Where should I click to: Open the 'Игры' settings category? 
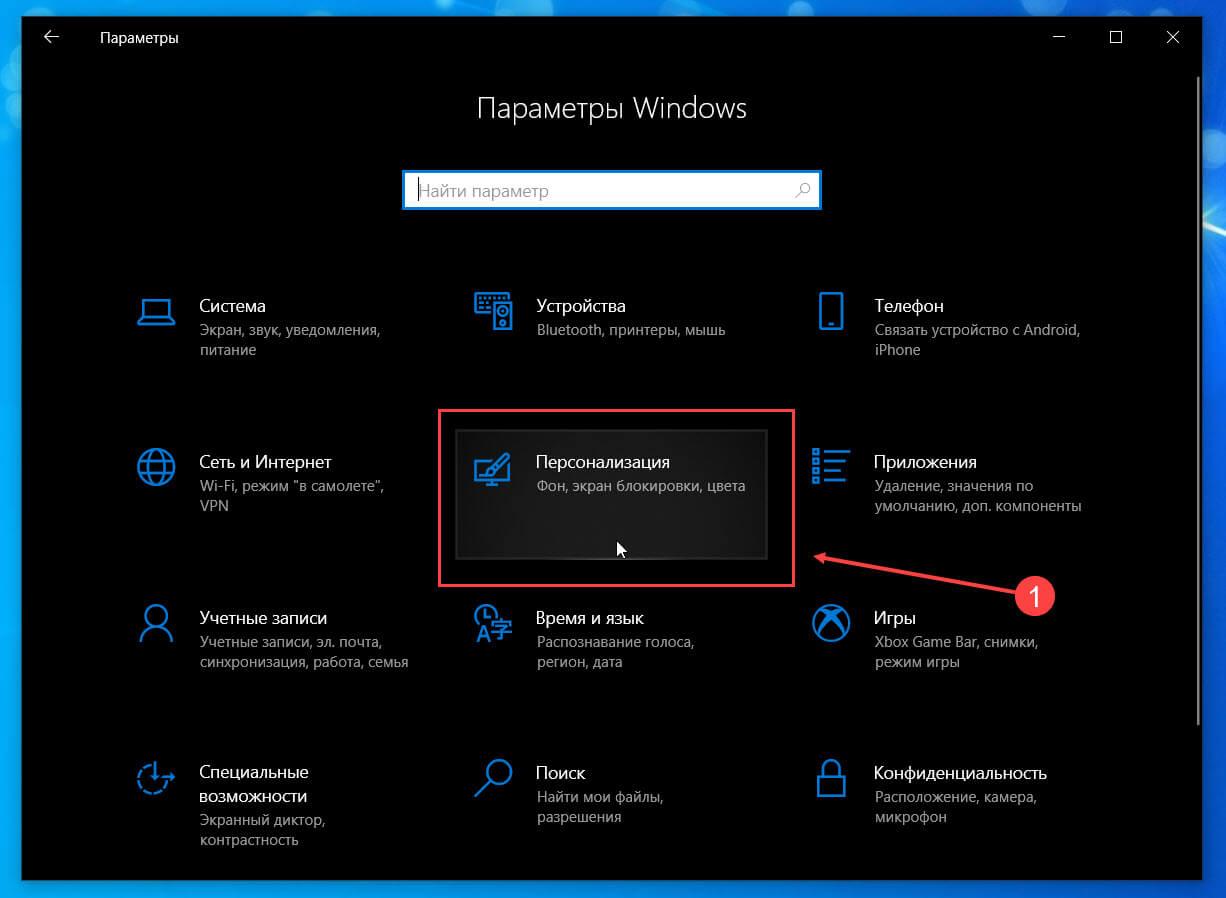coord(894,618)
